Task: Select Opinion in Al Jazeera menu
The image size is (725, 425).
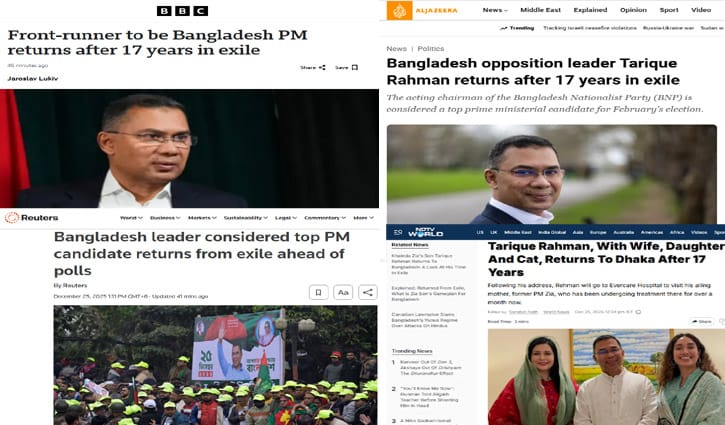Action: pyautogui.click(x=633, y=10)
